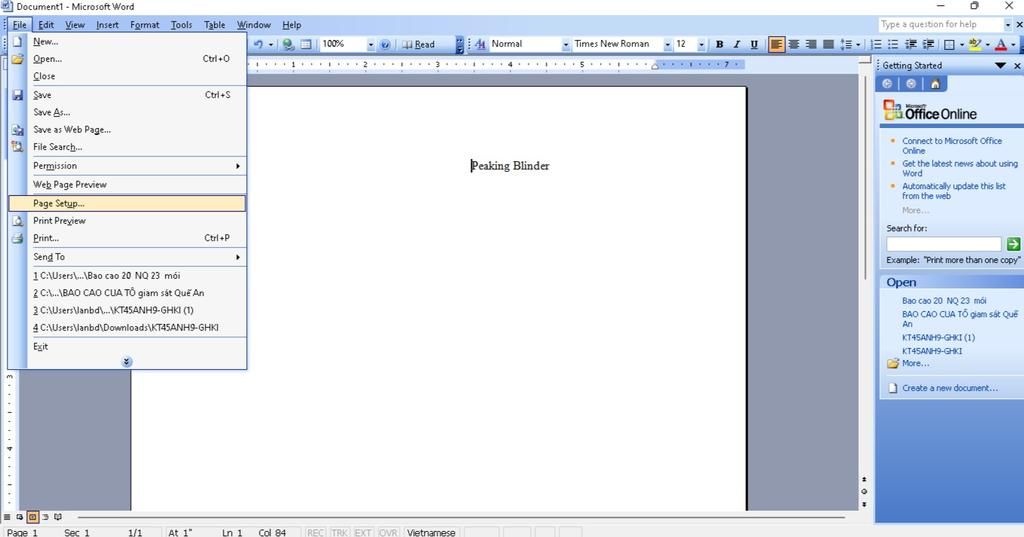Toggle Bold formatting
Screen dimensions: 1024x537
pos(719,44)
